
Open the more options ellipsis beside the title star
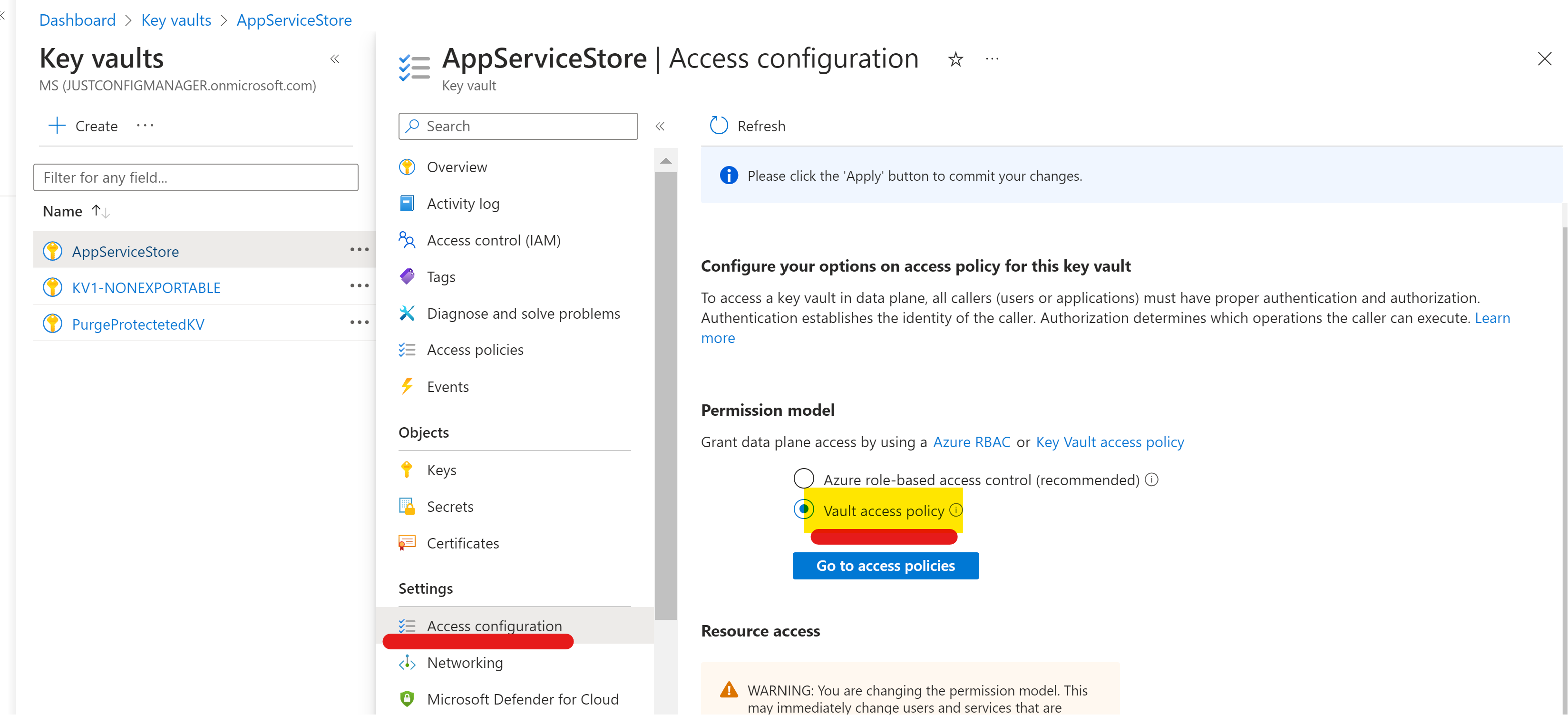click(x=992, y=59)
